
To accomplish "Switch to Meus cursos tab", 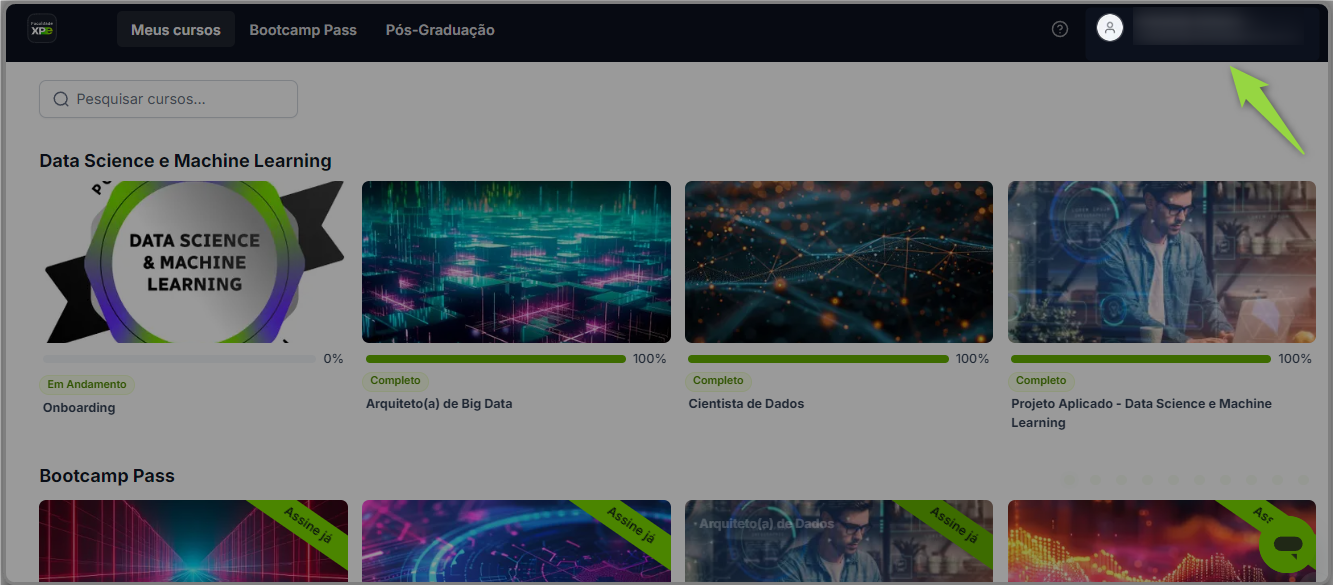I will 176,30.
